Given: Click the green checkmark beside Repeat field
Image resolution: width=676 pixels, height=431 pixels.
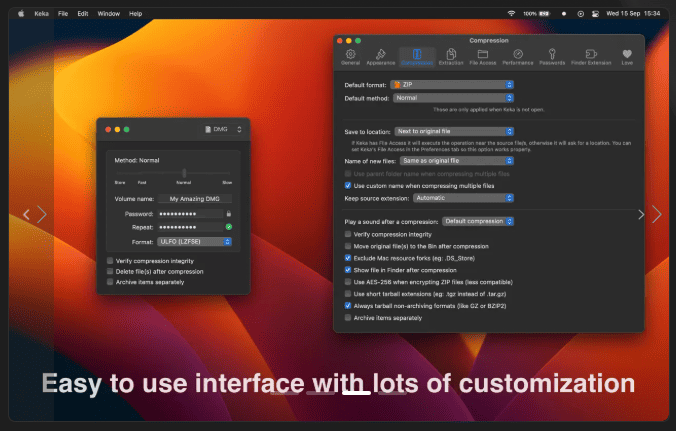Looking at the screenshot, I should (229, 227).
